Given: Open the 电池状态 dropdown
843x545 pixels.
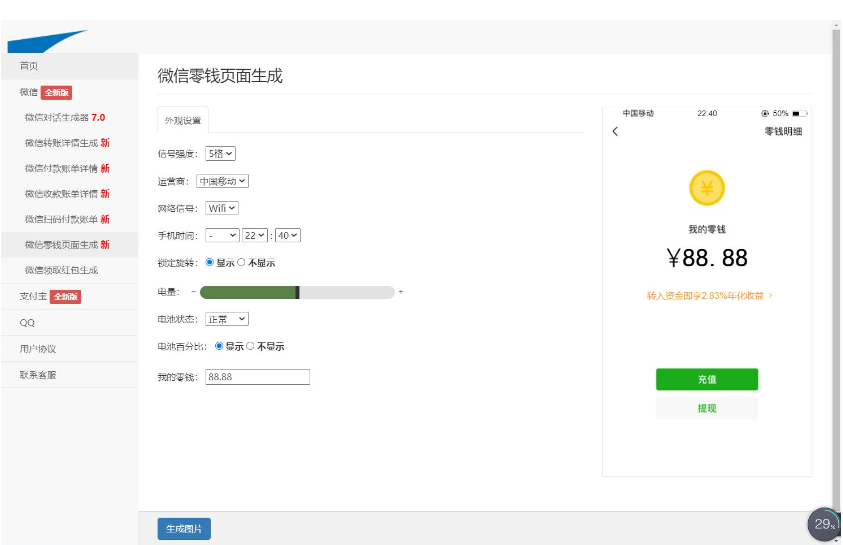Looking at the screenshot, I should pyautogui.click(x=227, y=319).
